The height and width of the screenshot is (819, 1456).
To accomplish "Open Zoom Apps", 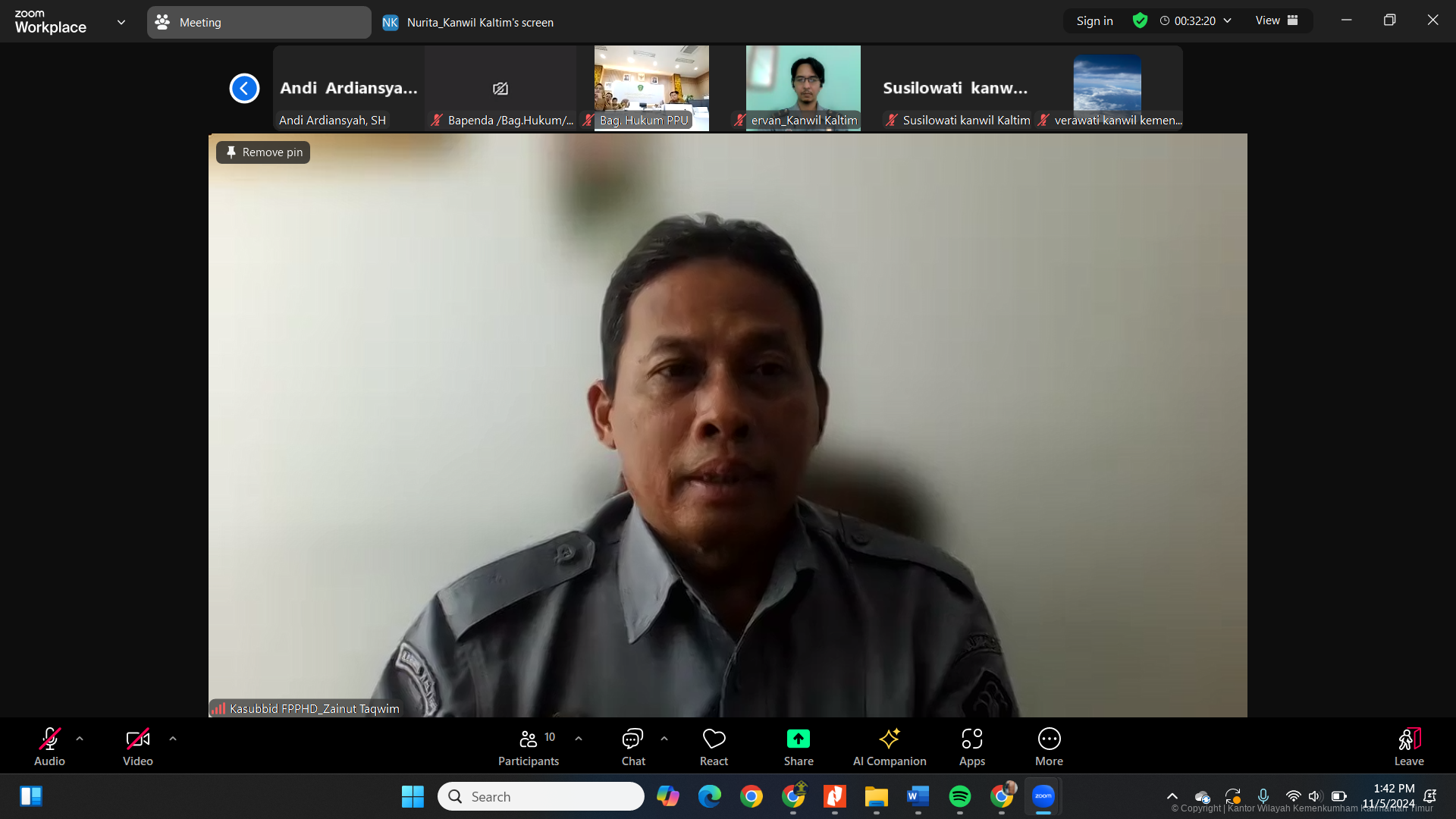I will pyautogui.click(x=972, y=747).
